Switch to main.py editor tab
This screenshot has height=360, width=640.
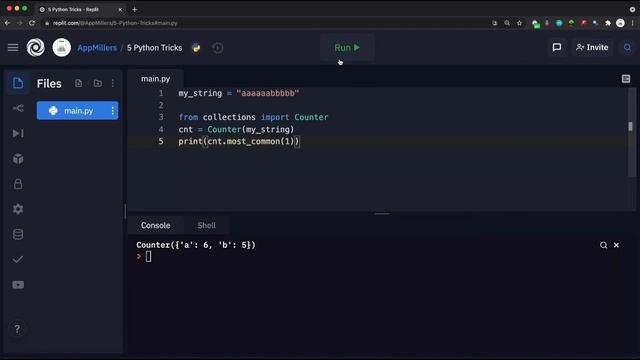tap(156, 79)
